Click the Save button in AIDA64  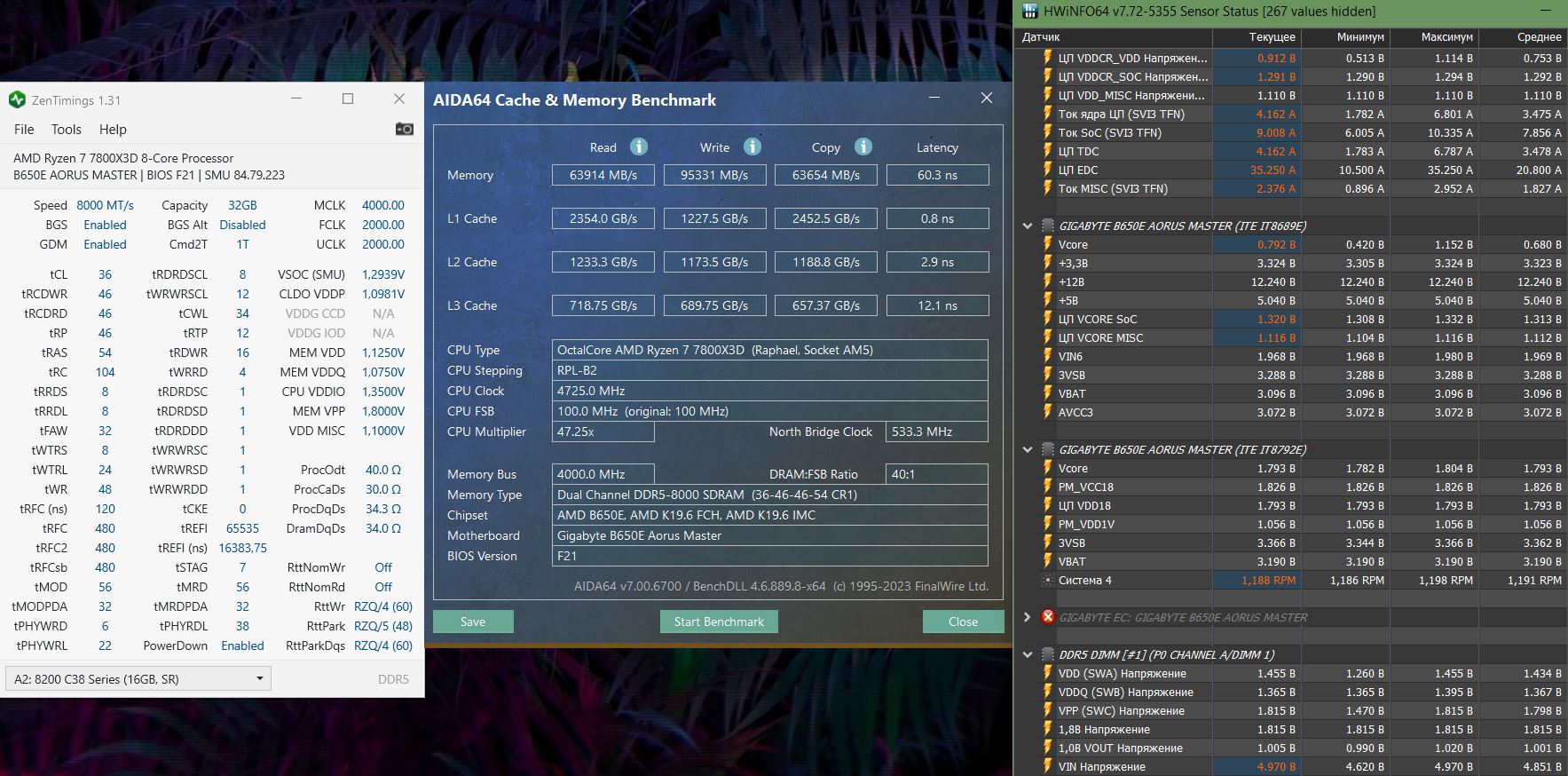coord(473,622)
